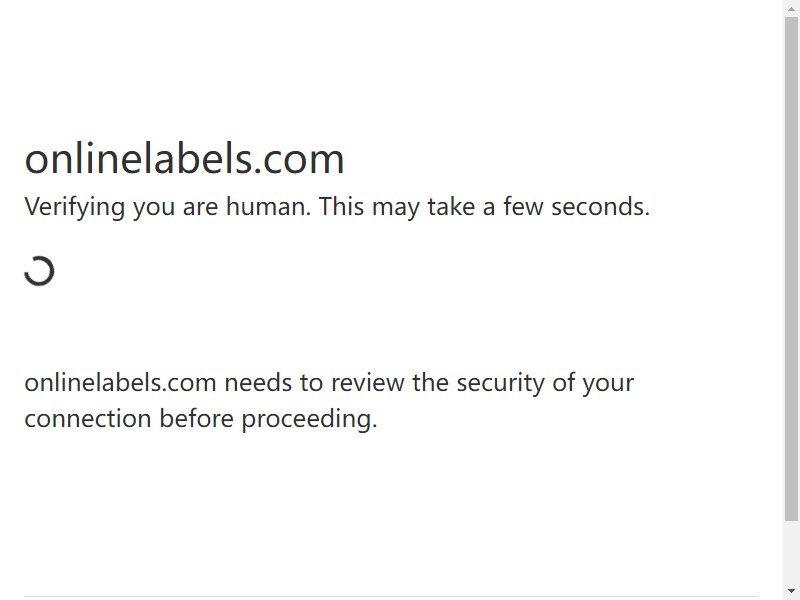Screen dimensions: 800x600
Task: Click the word "Verifying" in the subtitle
Action: pyautogui.click(x=74, y=207)
